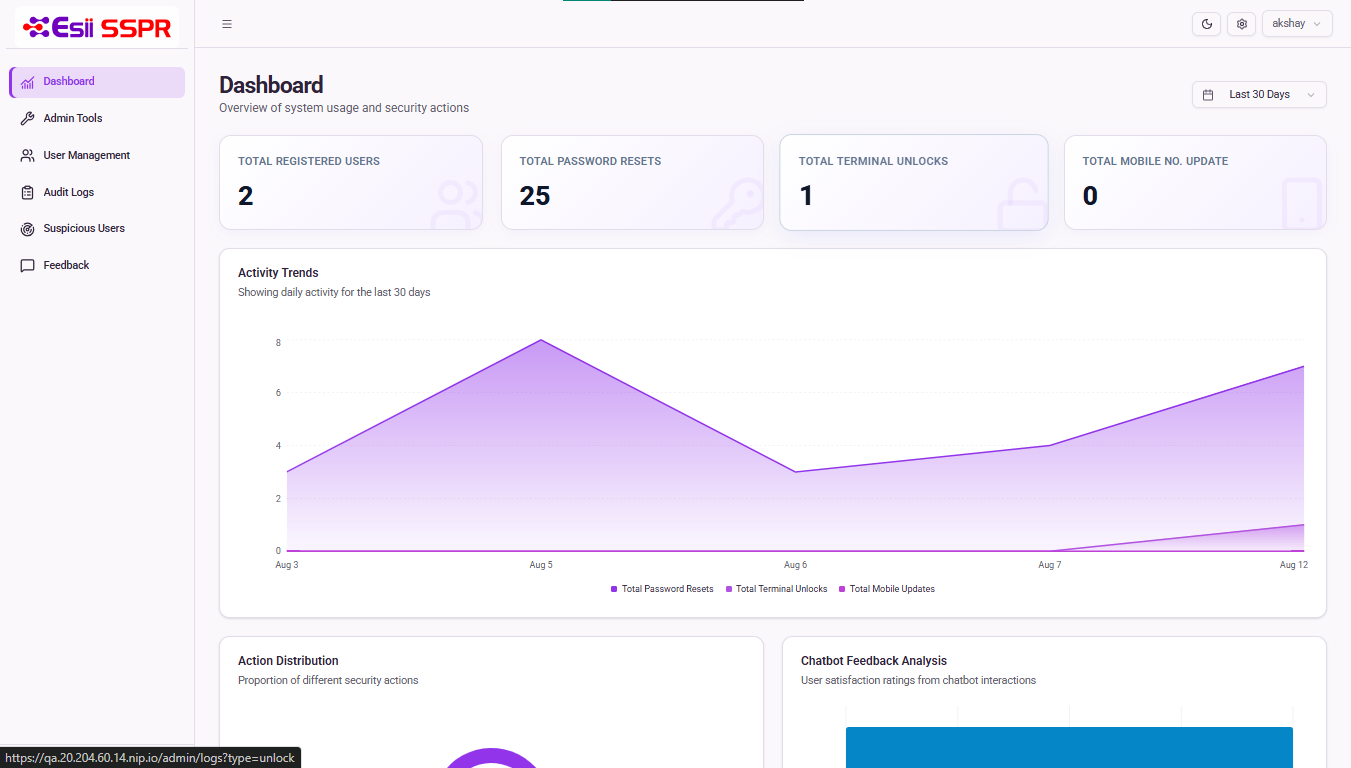The width and height of the screenshot is (1351, 768).
Task: Toggle the Total Password Resets chart legend entry
Action: pyautogui.click(x=662, y=589)
